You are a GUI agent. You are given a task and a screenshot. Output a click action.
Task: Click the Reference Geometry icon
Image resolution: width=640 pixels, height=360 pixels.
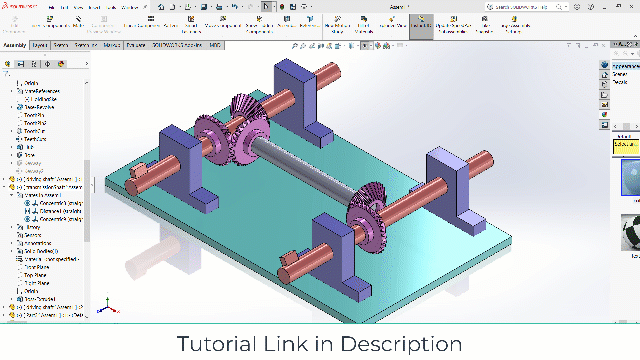click(x=310, y=19)
